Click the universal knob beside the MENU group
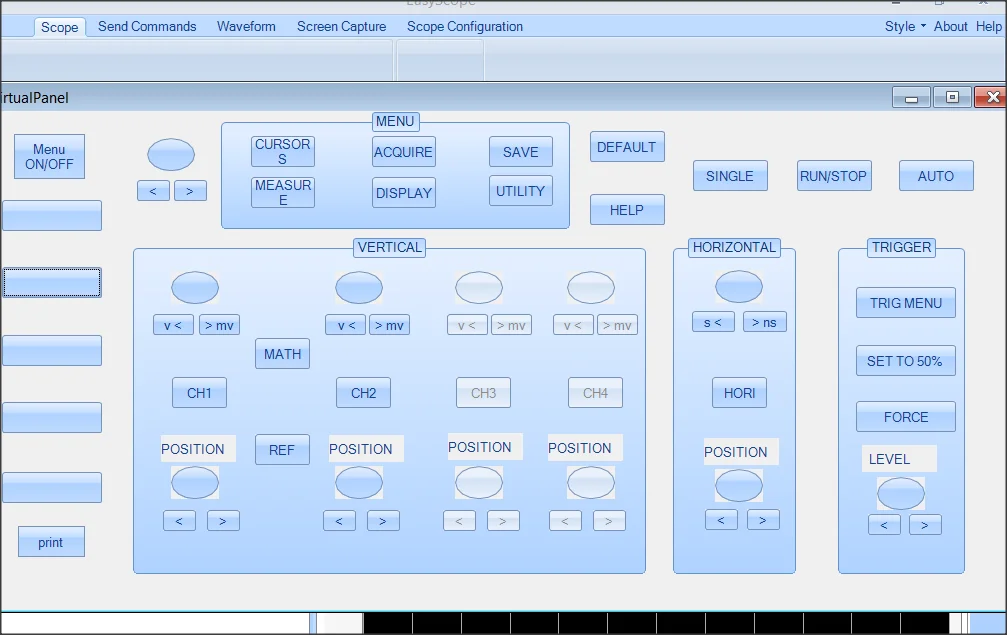1007x635 pixels. point(170,155)
